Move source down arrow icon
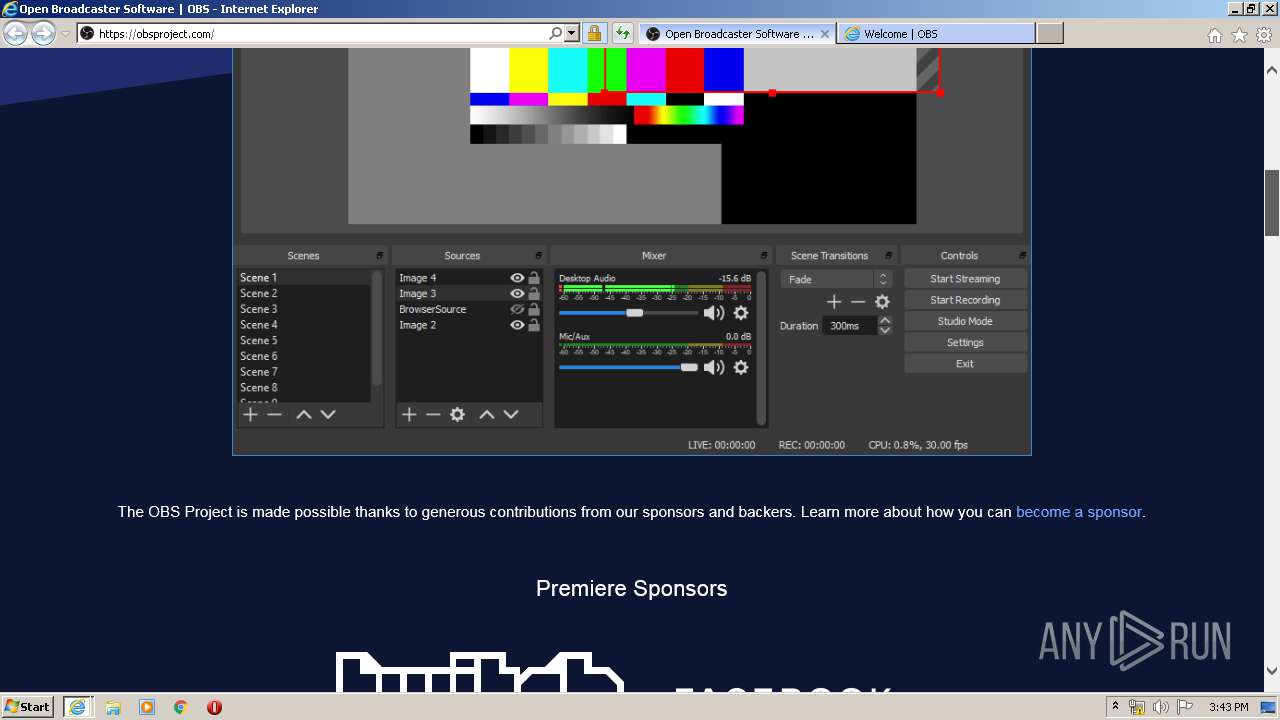This screenshot has width=1280, height=720. click(x=511, y=414)
